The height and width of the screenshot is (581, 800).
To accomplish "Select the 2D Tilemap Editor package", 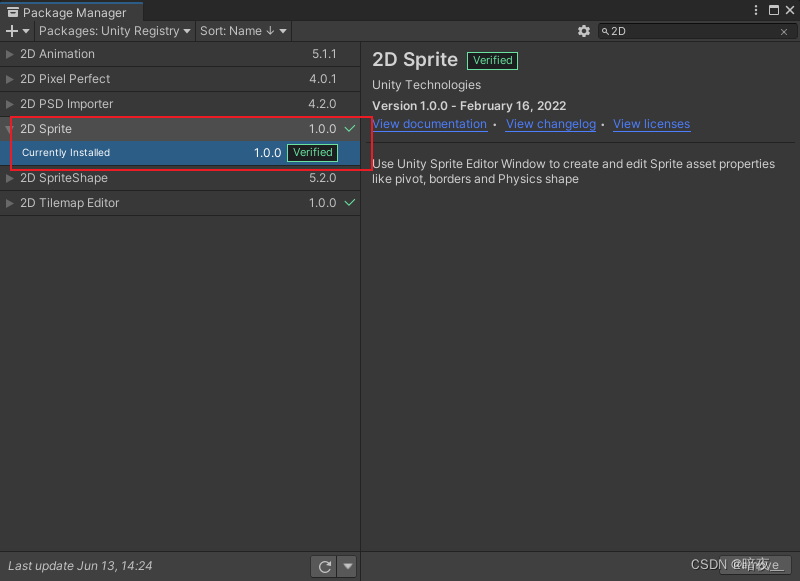I will 180,203.
